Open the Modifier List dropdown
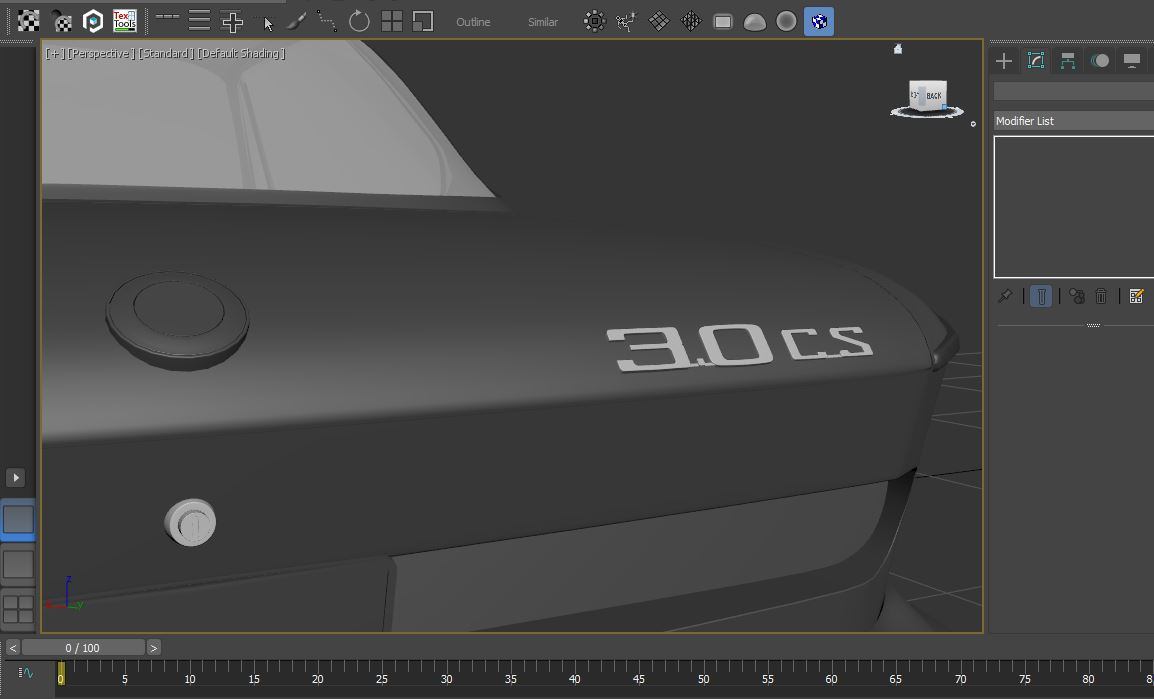 pos(1074,121)
